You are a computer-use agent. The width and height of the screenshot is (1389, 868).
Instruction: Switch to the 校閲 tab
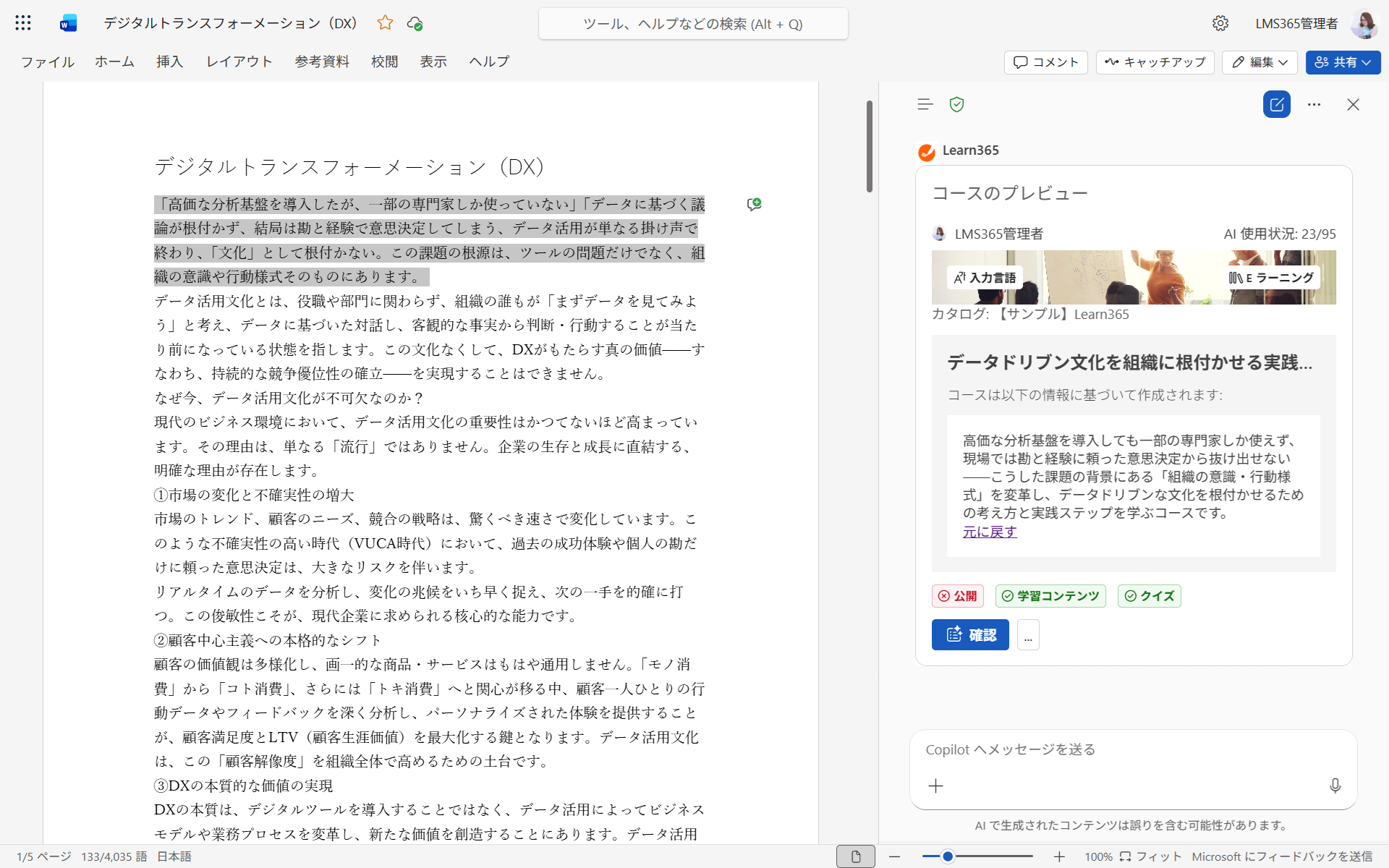point(385,62)
